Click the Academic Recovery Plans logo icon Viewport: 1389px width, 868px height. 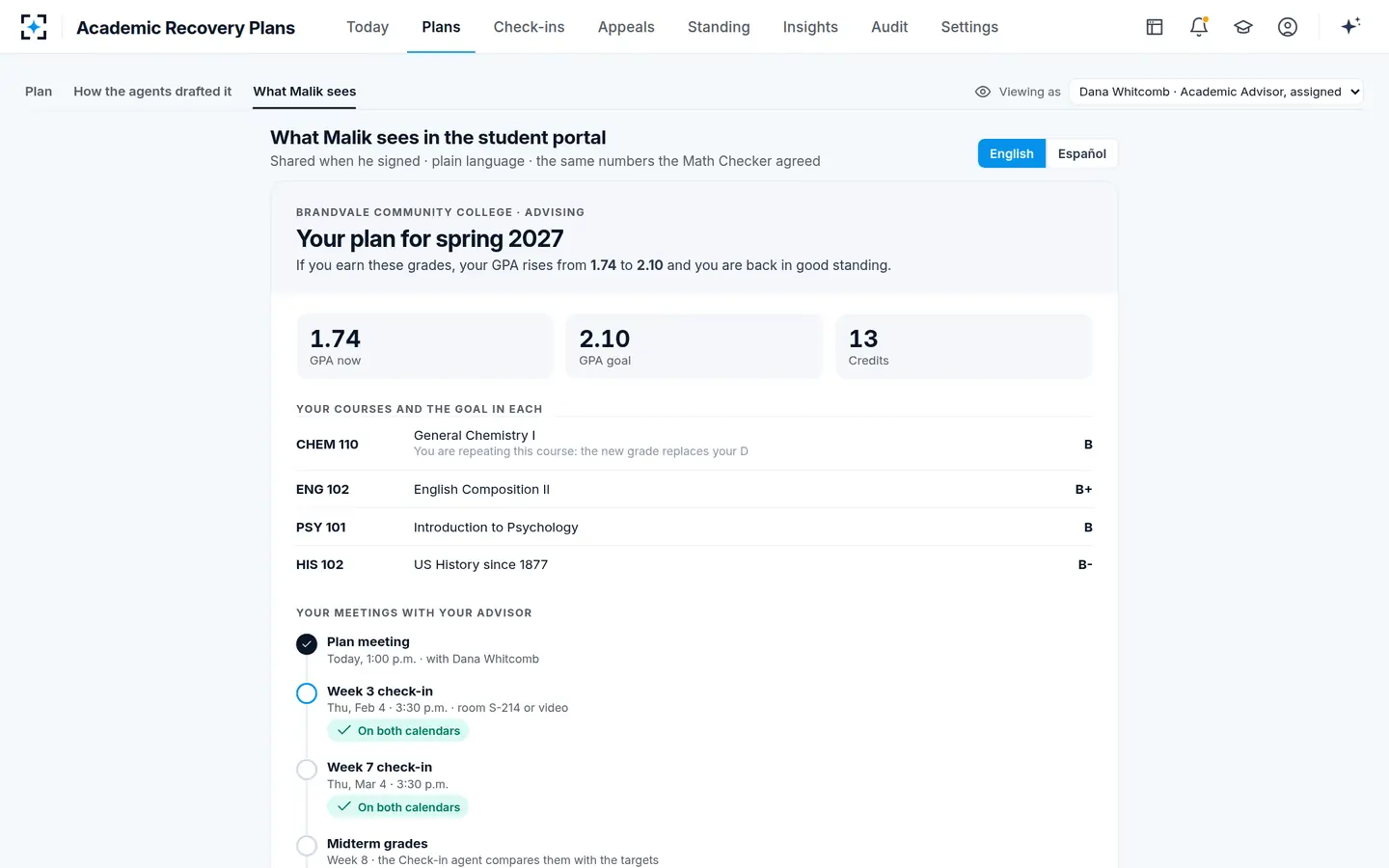pos(34,27)
